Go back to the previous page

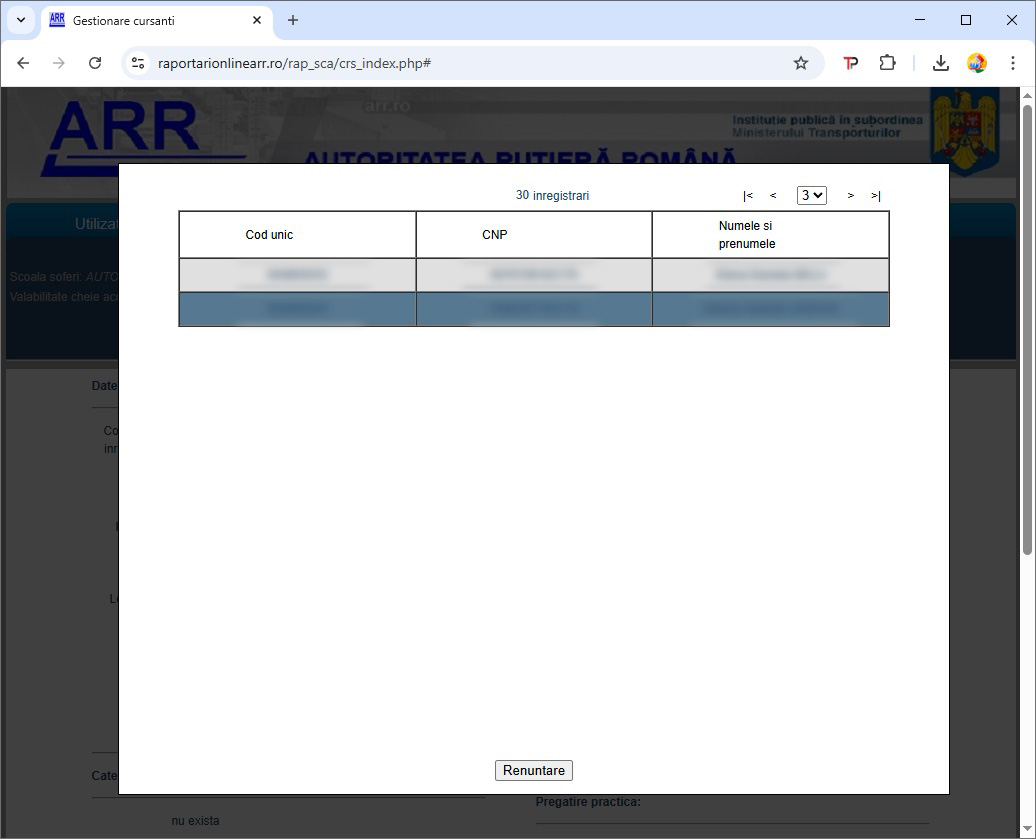23,63
